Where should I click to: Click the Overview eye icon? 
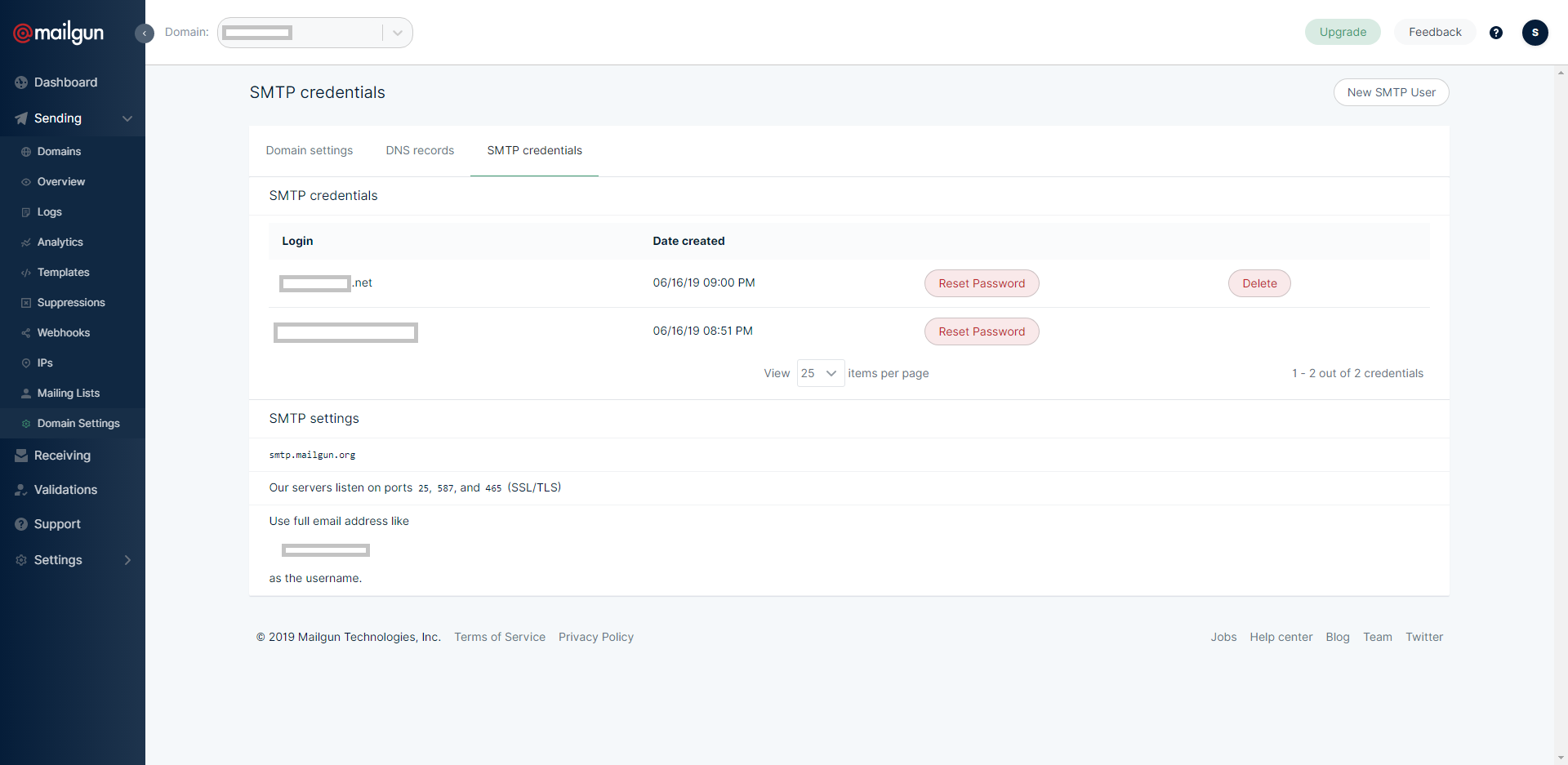tap(26, 182)
